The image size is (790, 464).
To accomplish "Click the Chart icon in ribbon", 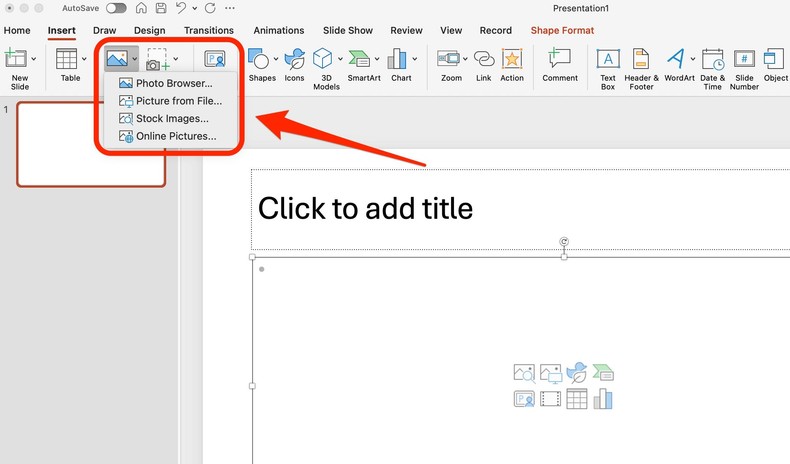I will point(399,60).
